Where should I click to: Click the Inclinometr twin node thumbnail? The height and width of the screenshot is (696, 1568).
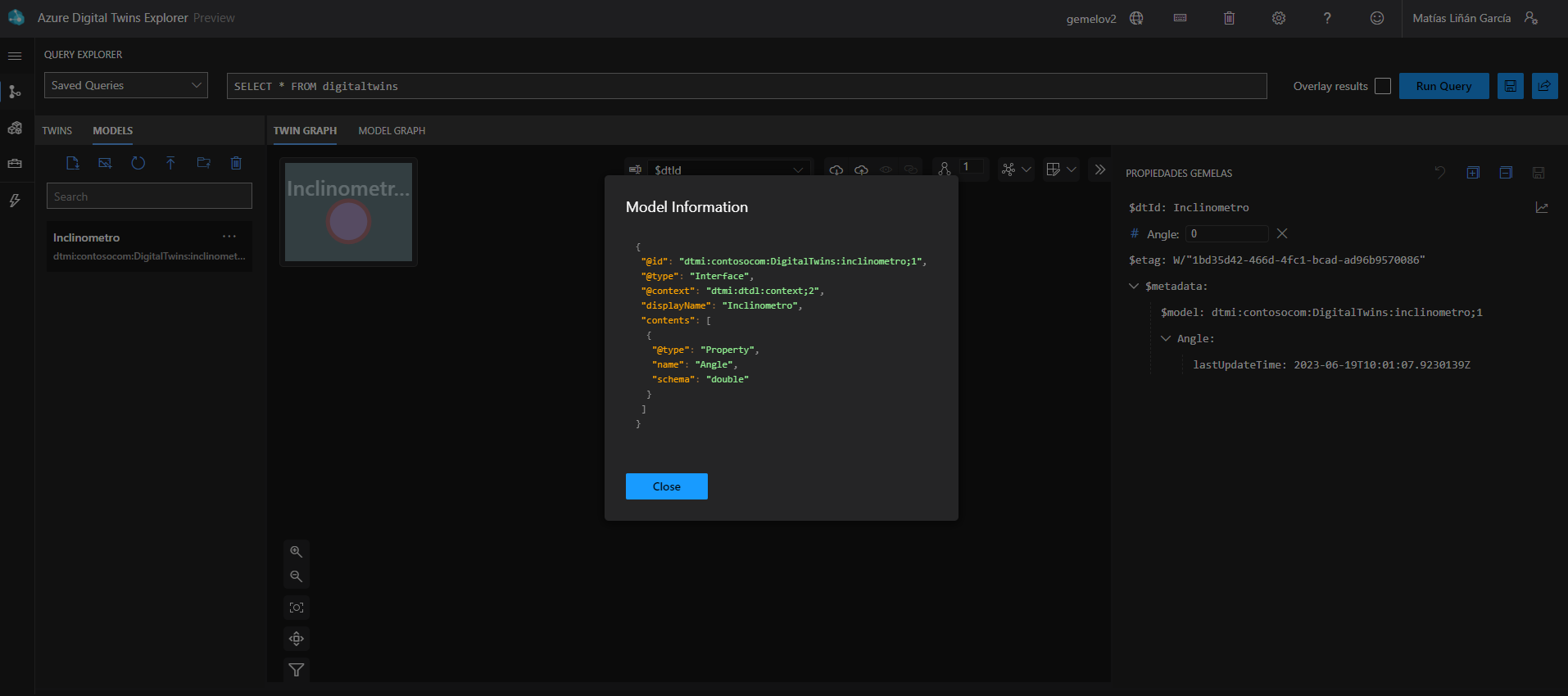point(348,212)
